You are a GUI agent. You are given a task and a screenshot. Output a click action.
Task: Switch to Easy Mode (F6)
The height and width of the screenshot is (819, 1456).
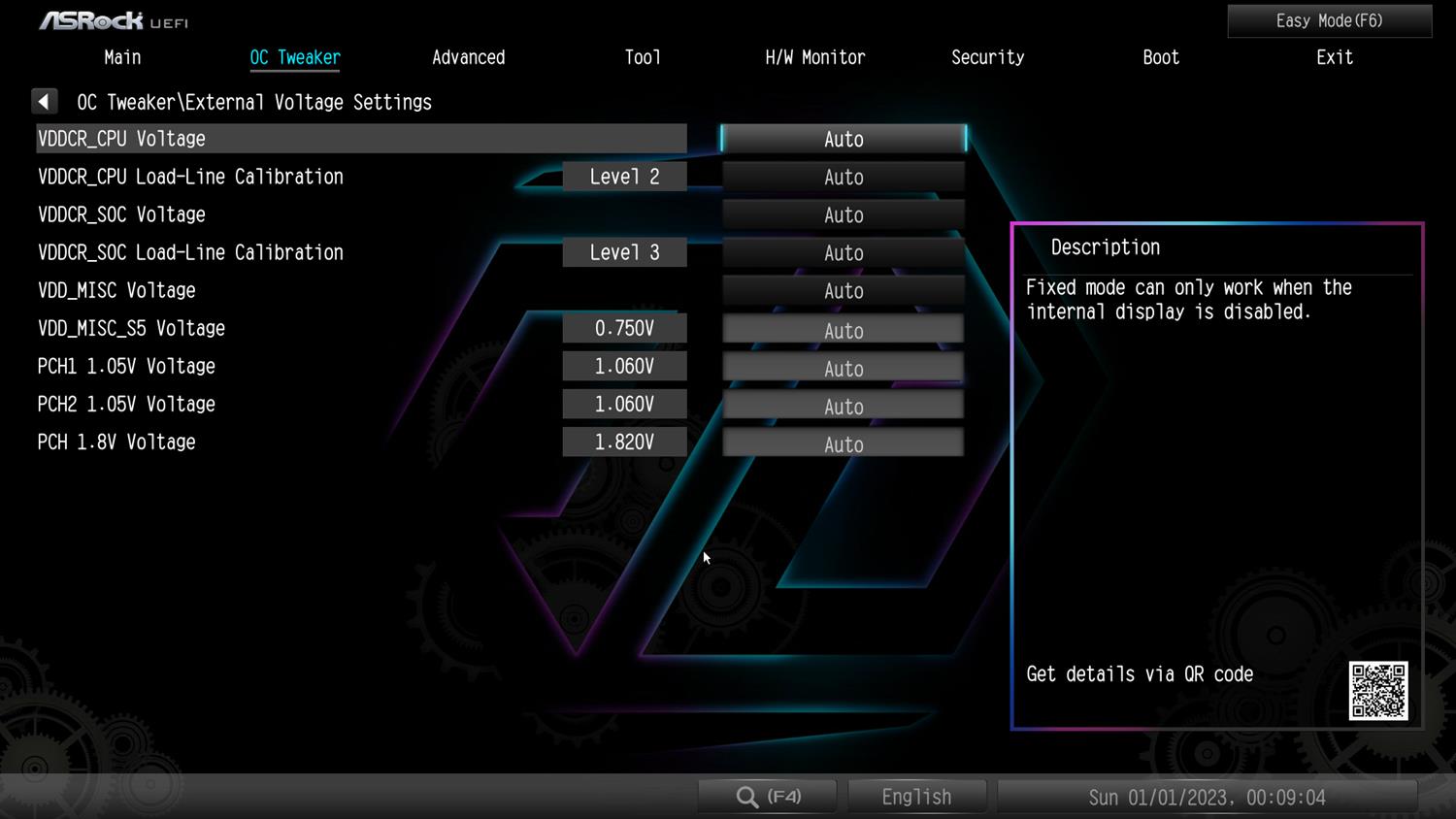coord(1329,20)
